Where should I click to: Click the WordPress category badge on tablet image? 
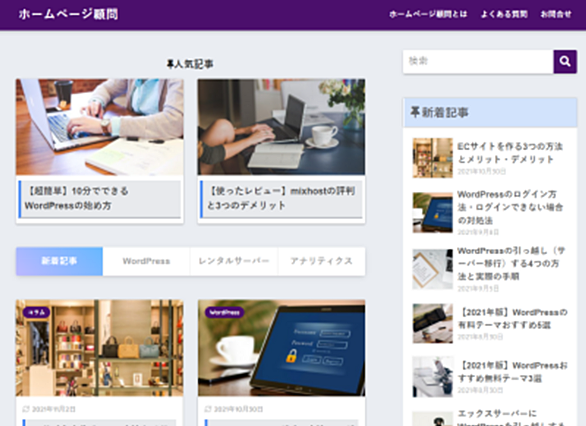click(224, 312)
